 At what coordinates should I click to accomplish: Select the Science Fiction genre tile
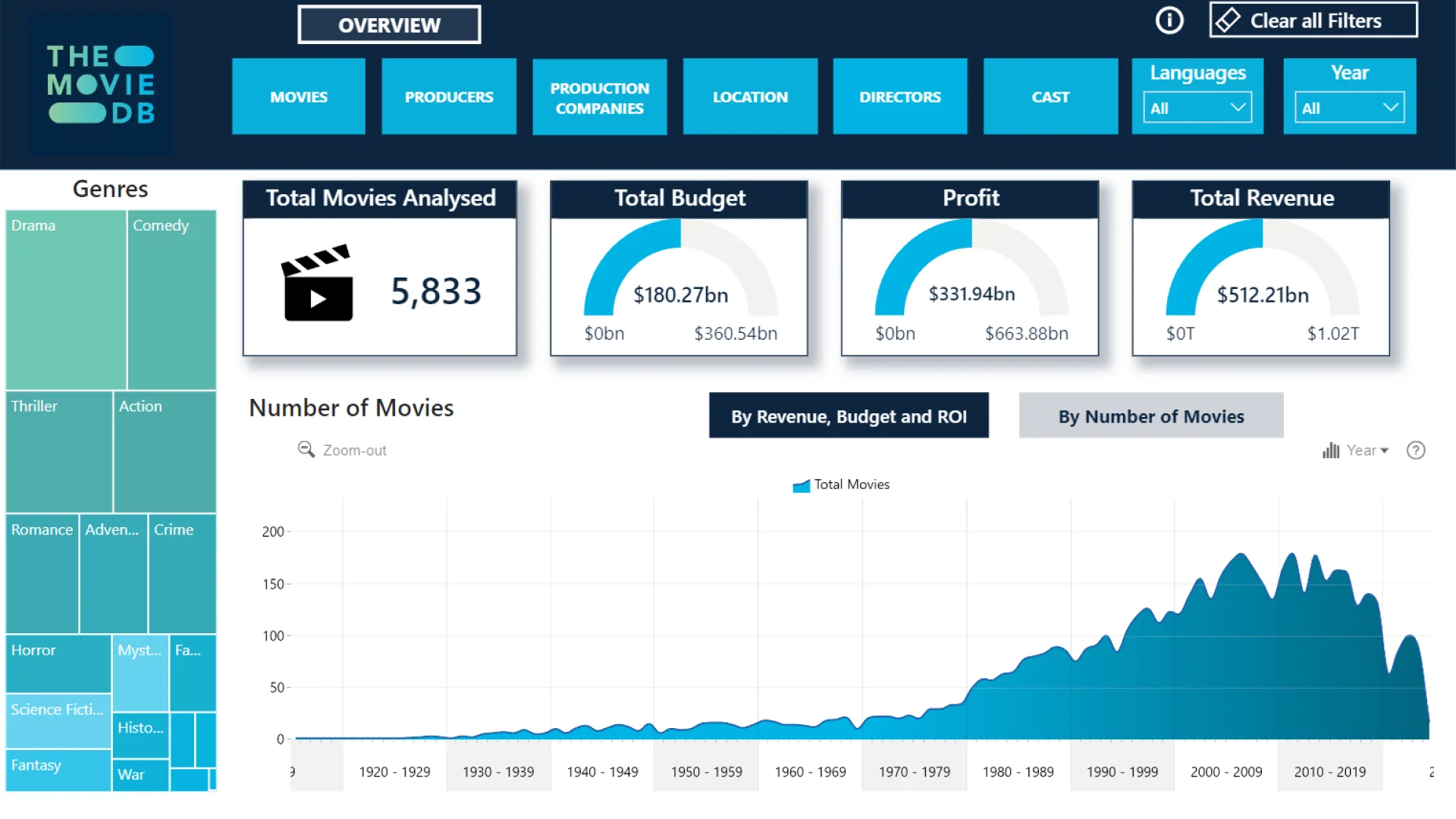pos(58,721)
